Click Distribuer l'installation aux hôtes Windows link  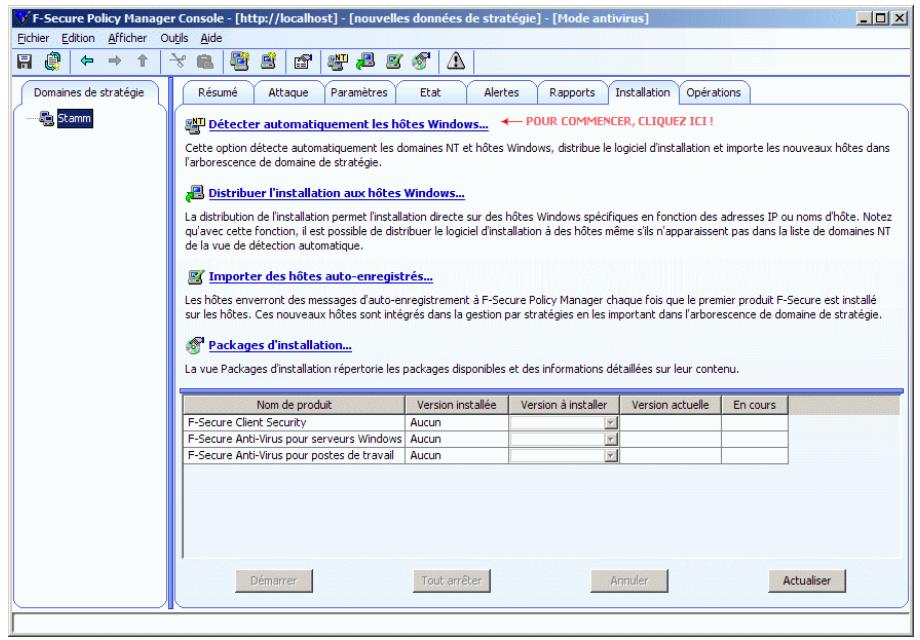[336, 193]
